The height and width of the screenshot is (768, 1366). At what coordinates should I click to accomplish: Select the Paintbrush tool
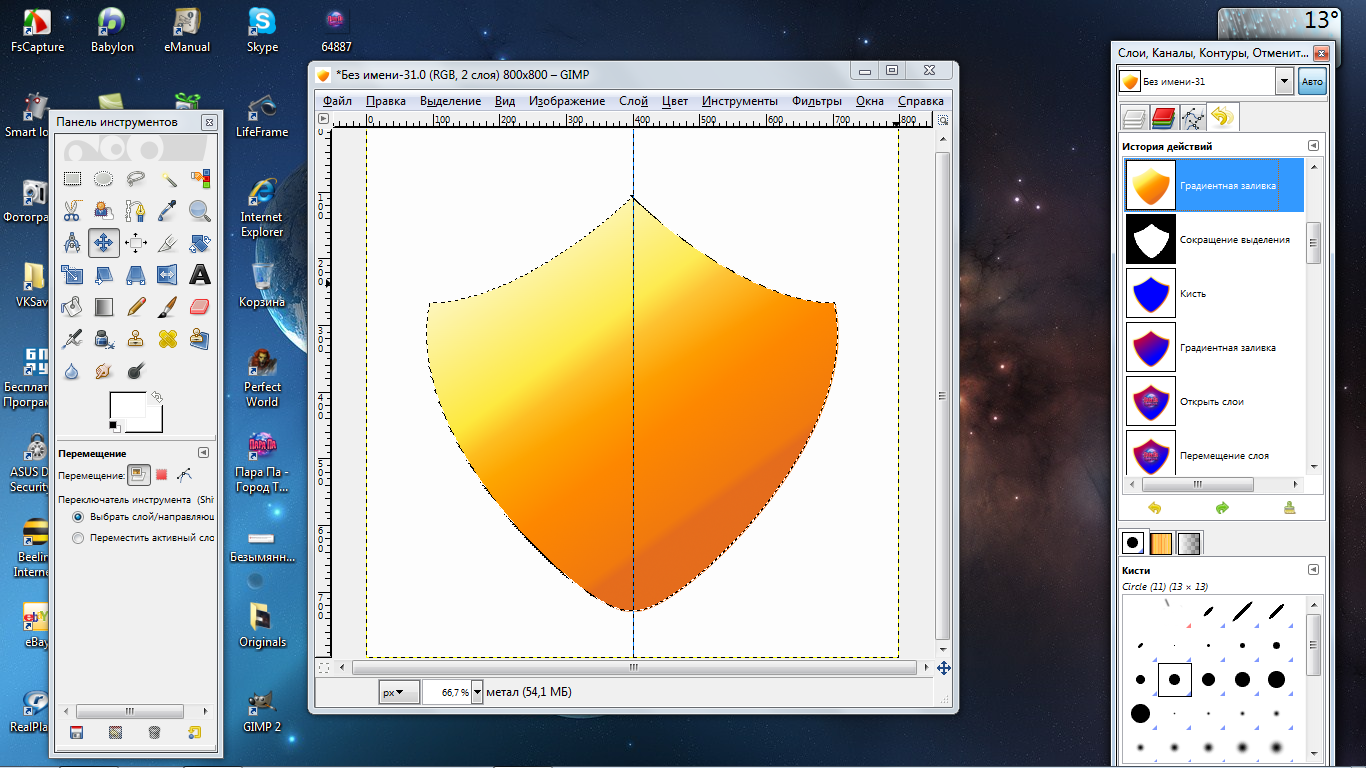pyautogui.click(x=168, y=306)
